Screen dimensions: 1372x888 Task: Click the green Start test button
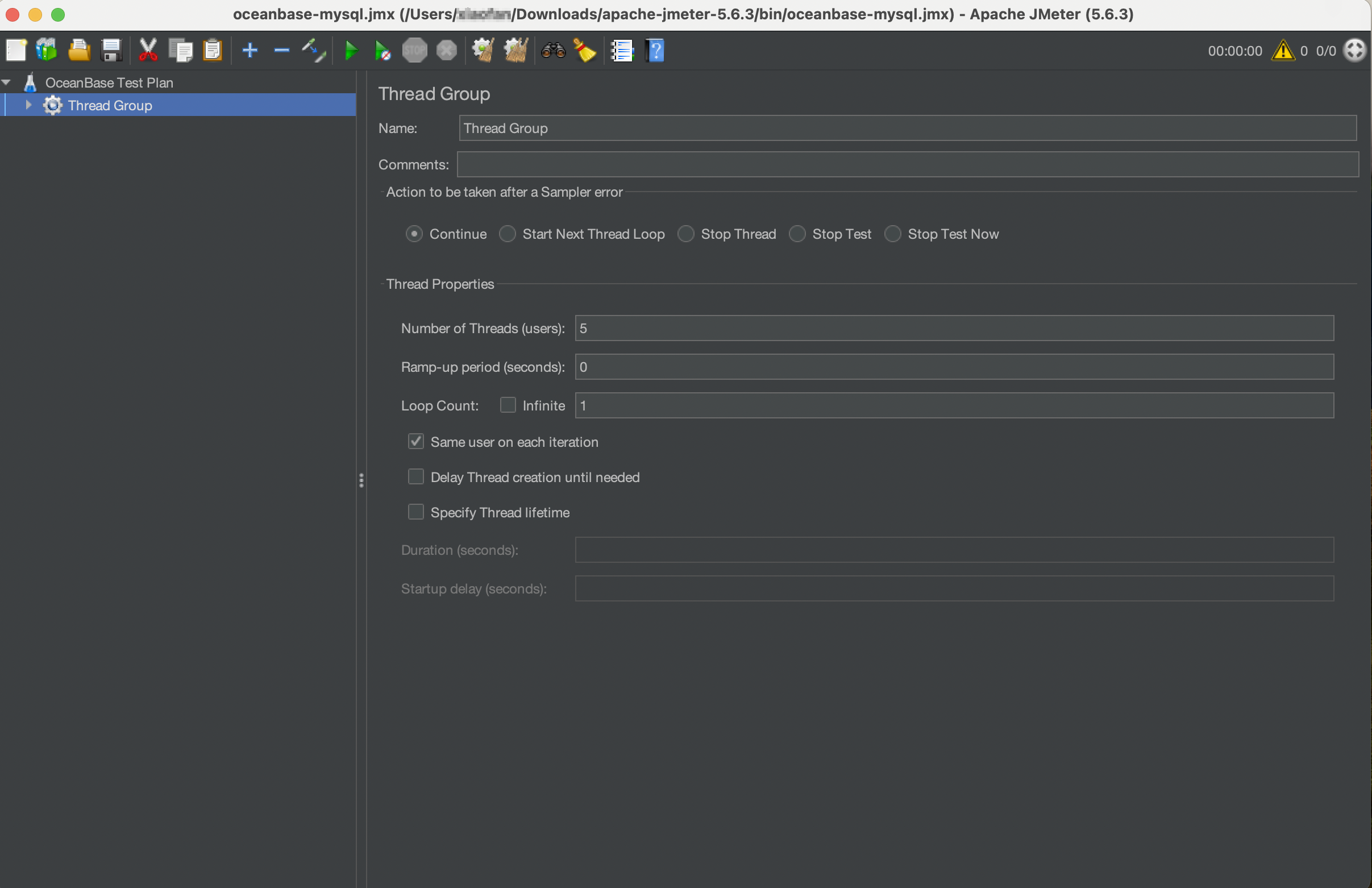coord(351,51)
